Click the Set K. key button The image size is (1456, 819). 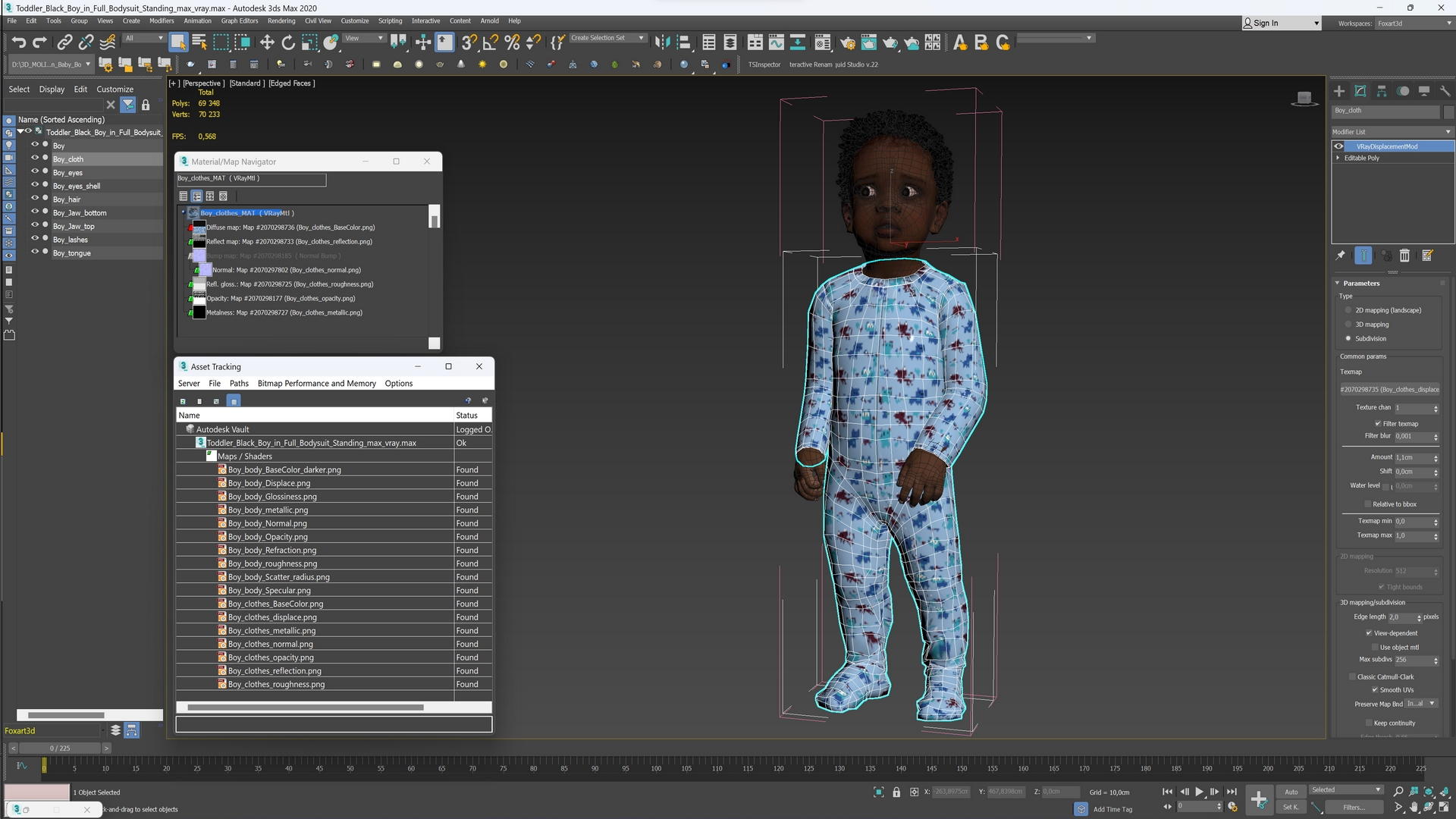[1291, 808]
